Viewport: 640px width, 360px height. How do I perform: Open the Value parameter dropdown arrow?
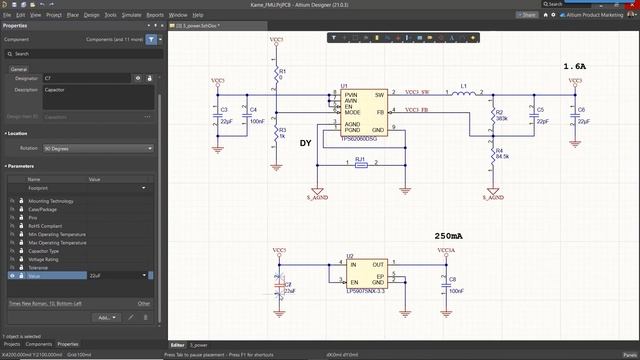tap(144, 276)
